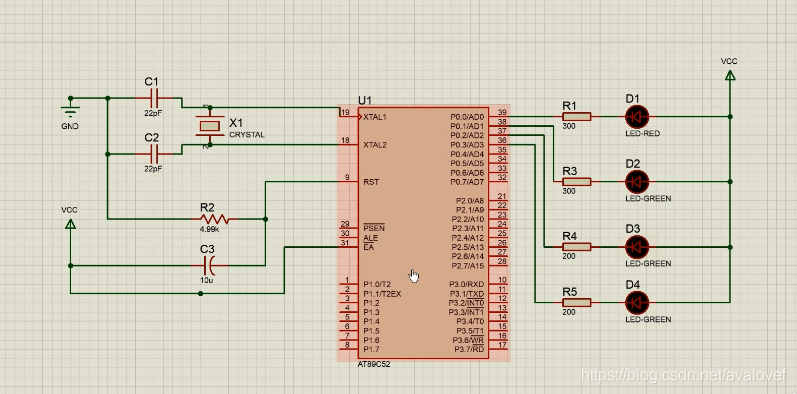Select the D4 LED at the bottom
The height and width of the screenshot is (394, 797).
coord(636,302)
